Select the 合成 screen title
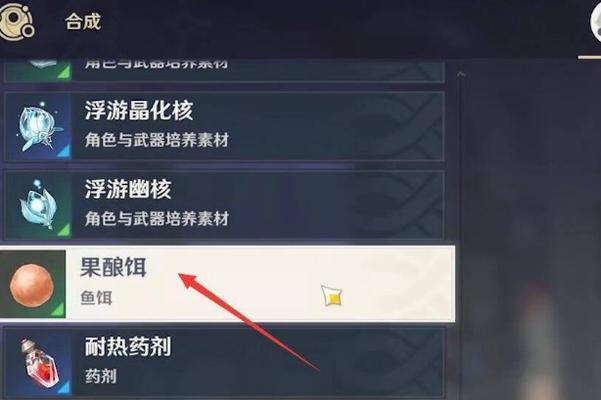The height and width of the screenshot is (400, 601). [83, 21]
